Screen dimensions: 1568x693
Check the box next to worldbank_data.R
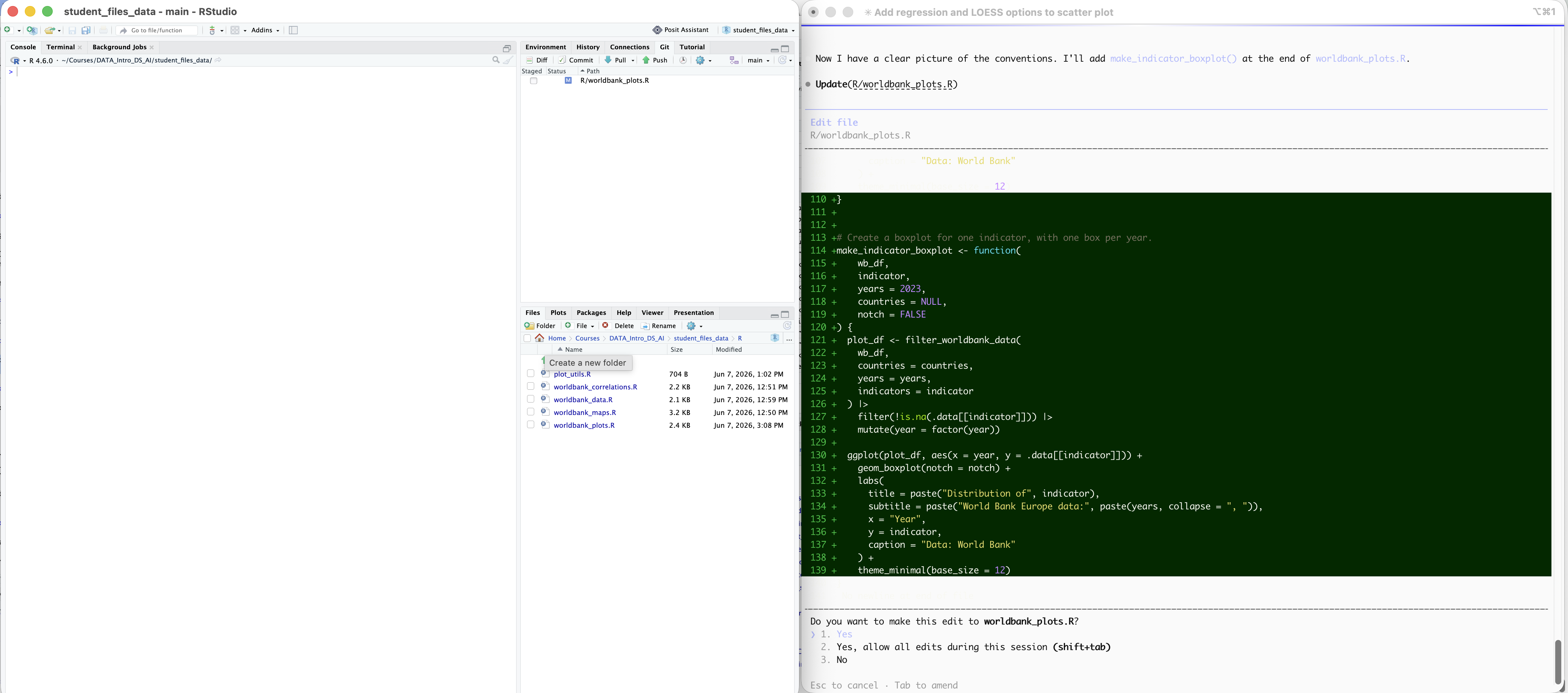530,400
